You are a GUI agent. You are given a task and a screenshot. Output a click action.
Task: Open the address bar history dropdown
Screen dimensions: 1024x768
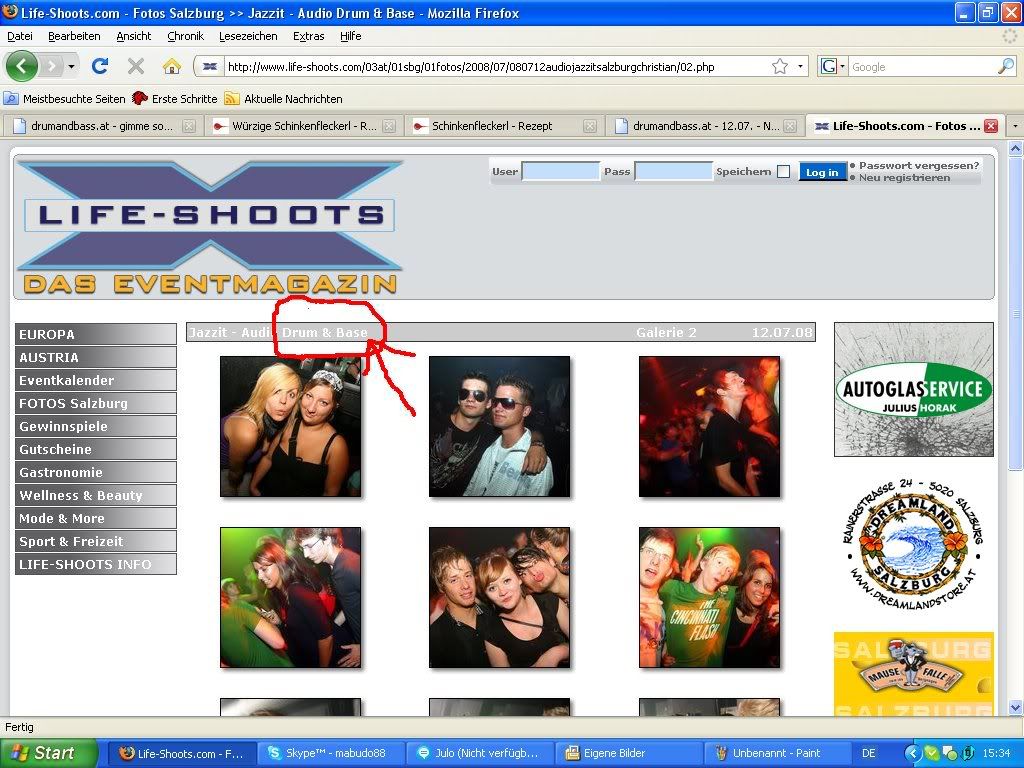click(x=800, y=66)
